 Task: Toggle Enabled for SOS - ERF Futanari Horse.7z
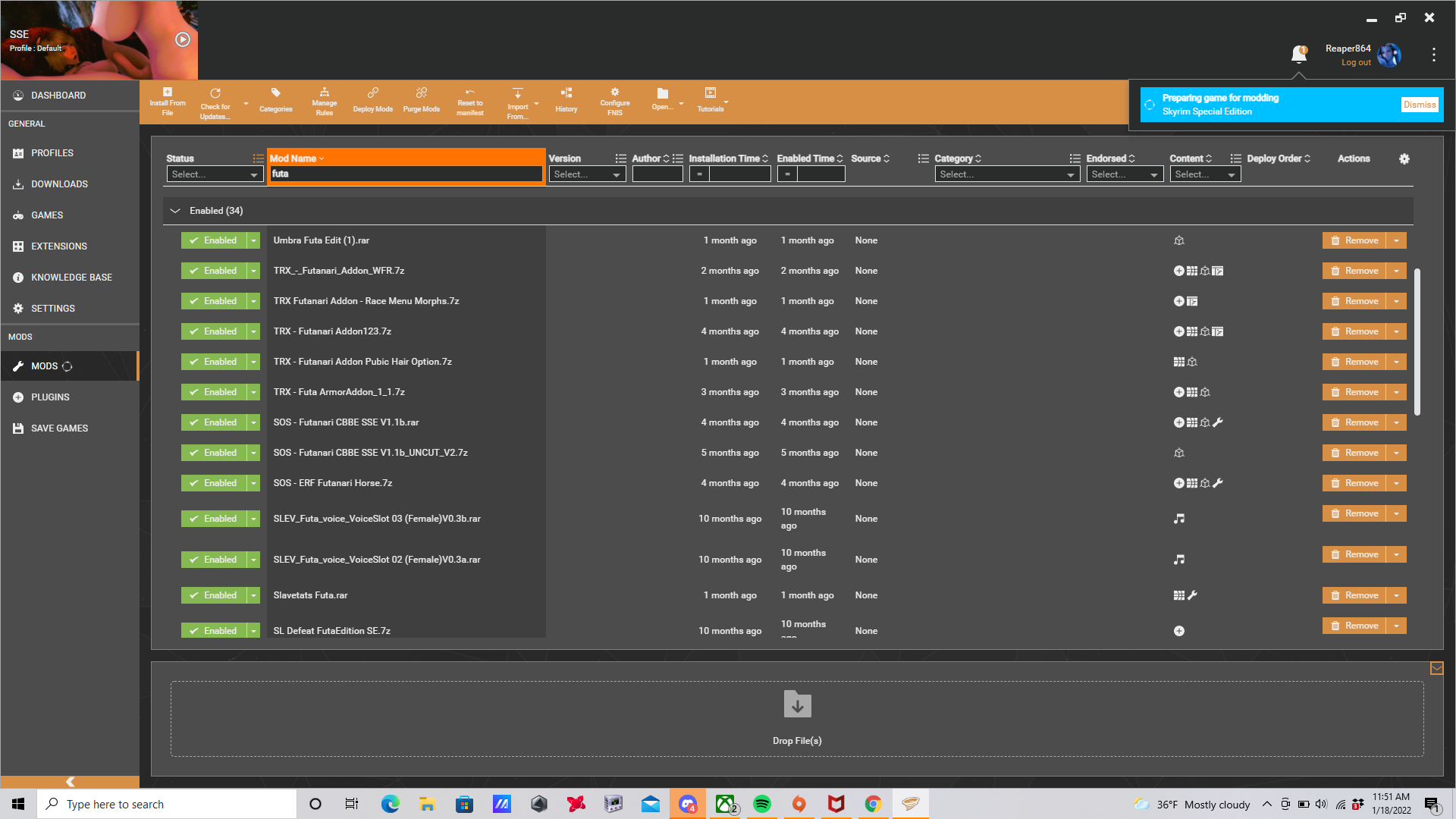point(214,483)
